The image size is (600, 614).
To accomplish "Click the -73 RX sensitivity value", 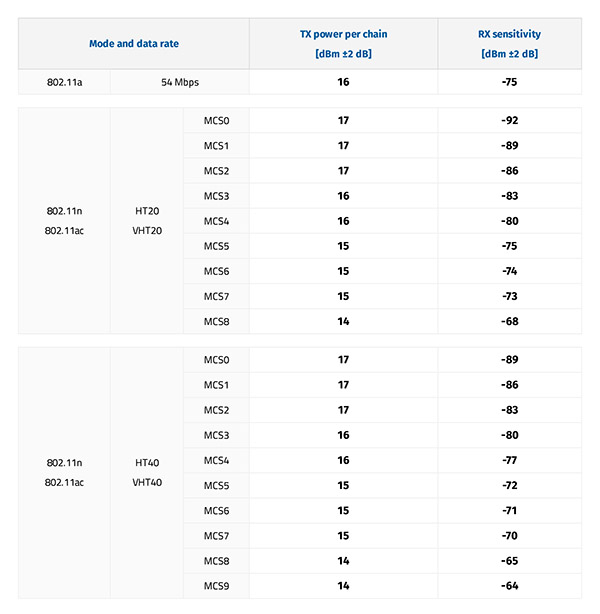I will tap(509, 296).
